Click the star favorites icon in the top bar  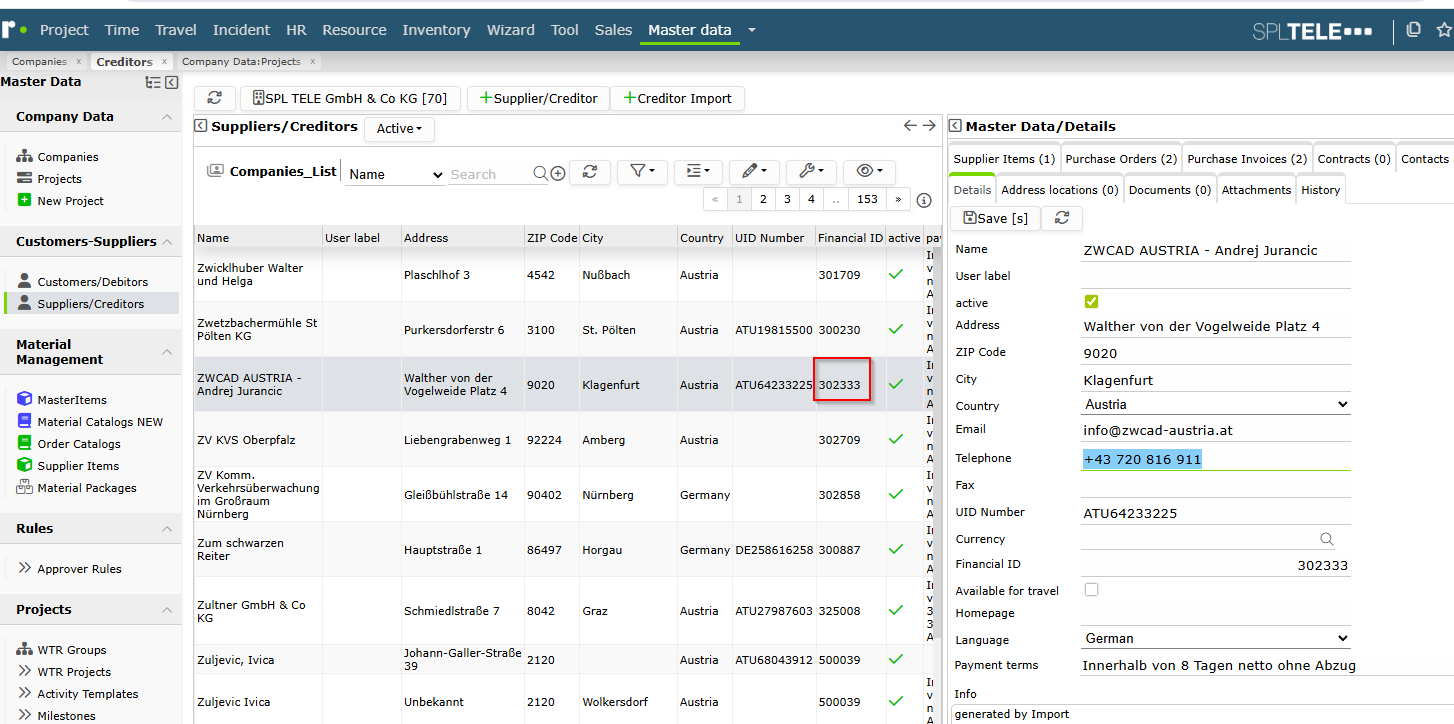pyautogui.click(x=1443, y=30)
